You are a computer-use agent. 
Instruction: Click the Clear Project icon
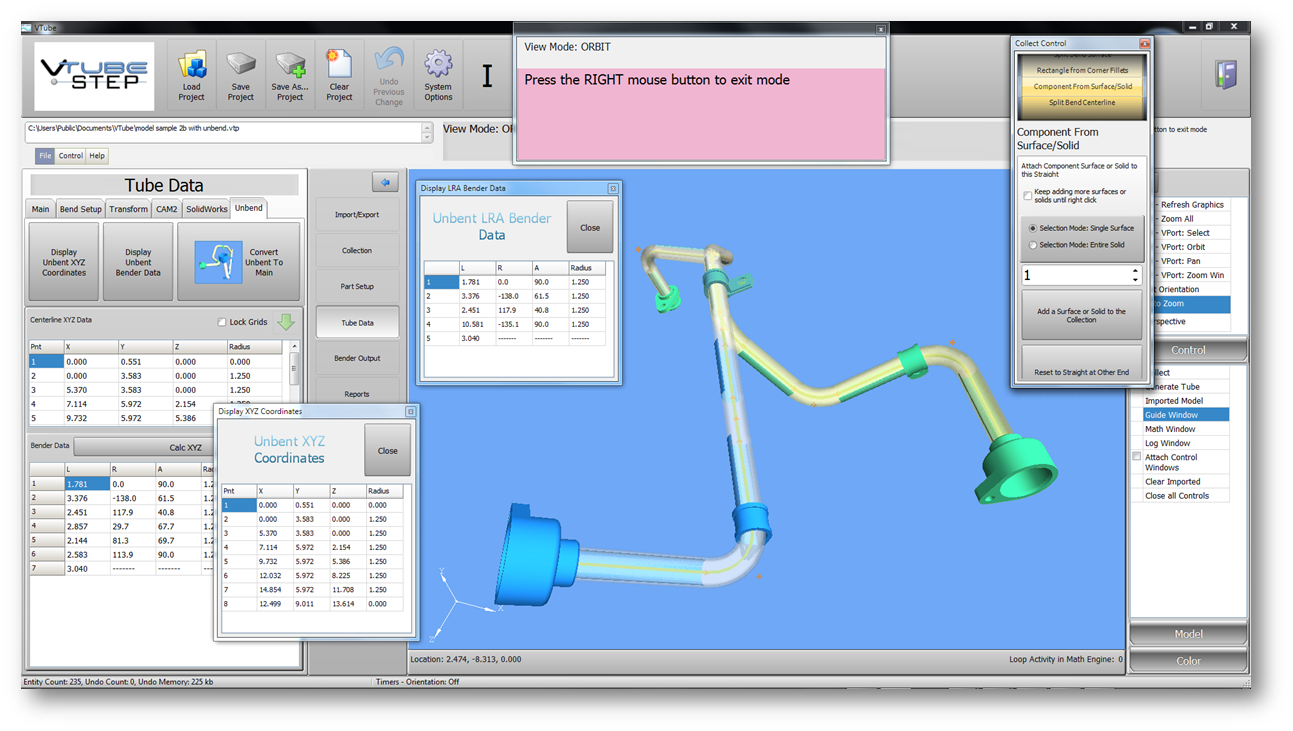click(x=339, y=68)
